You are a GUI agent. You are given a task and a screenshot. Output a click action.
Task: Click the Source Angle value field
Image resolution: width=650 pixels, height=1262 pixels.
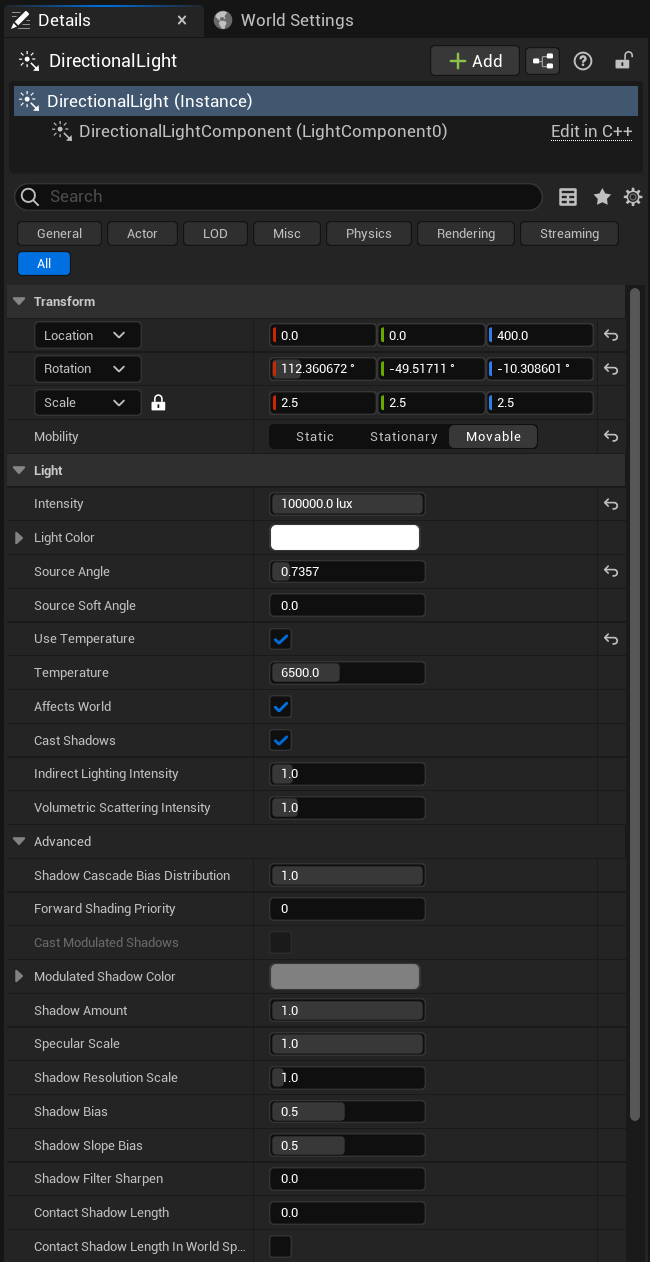(x=347, y=572)
